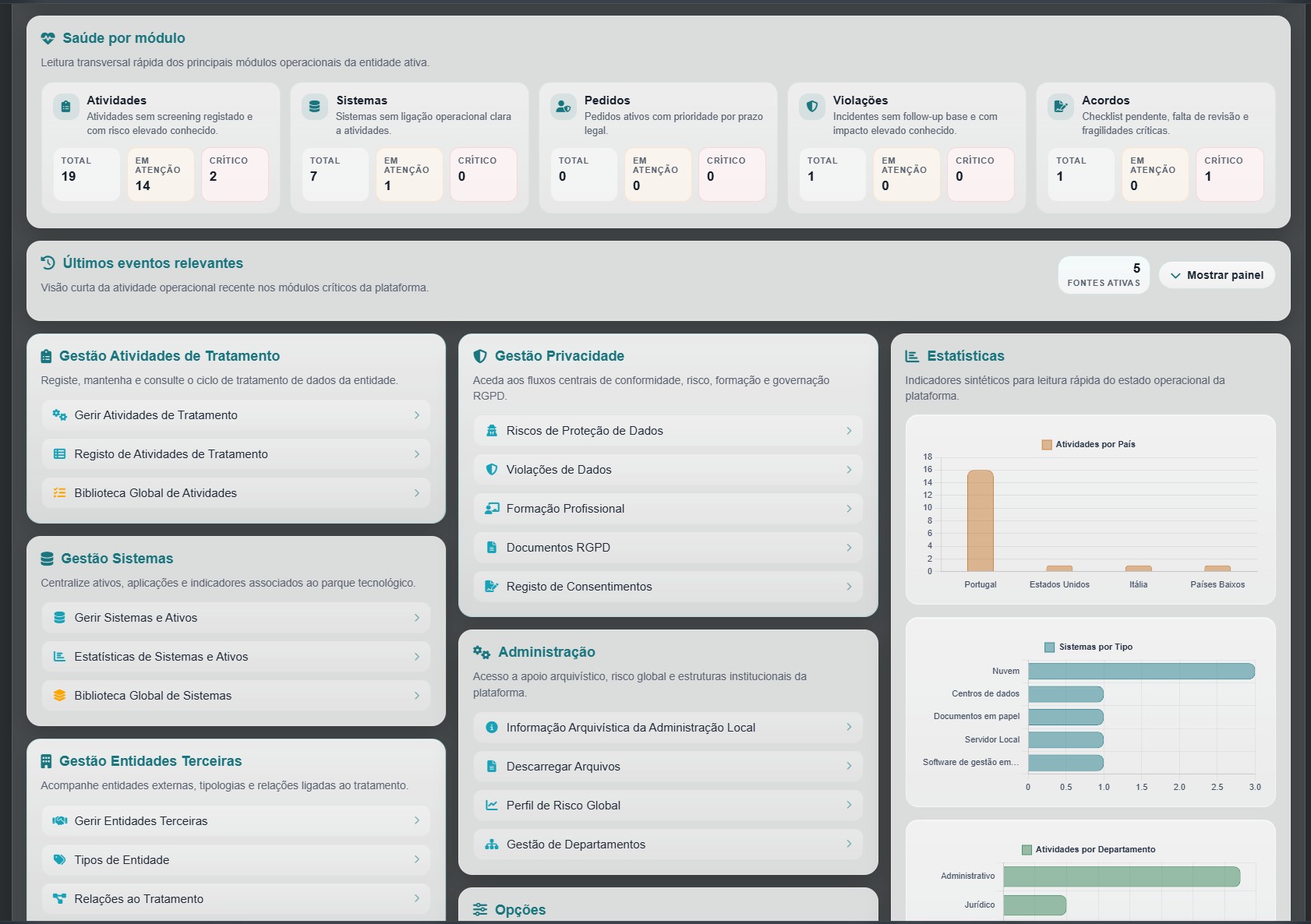1311x924 pixels.
Task: Open Registo de Atividades de Tratamento
Action: click(x=236, y=454)
